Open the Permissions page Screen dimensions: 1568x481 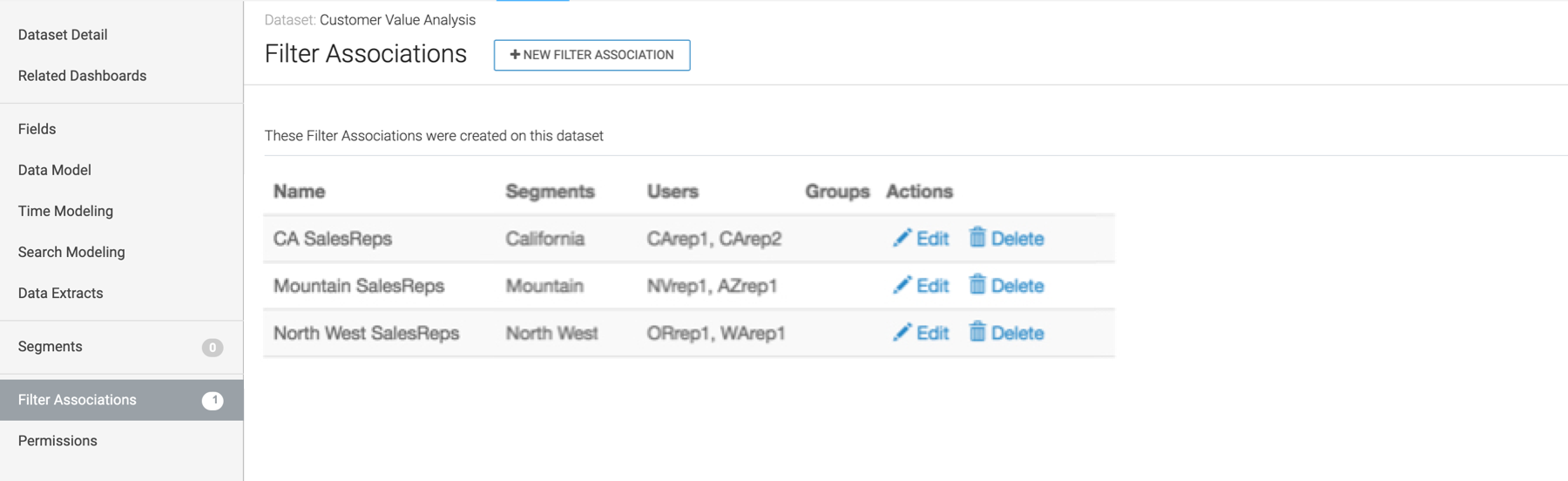click(x=57, y=441)
